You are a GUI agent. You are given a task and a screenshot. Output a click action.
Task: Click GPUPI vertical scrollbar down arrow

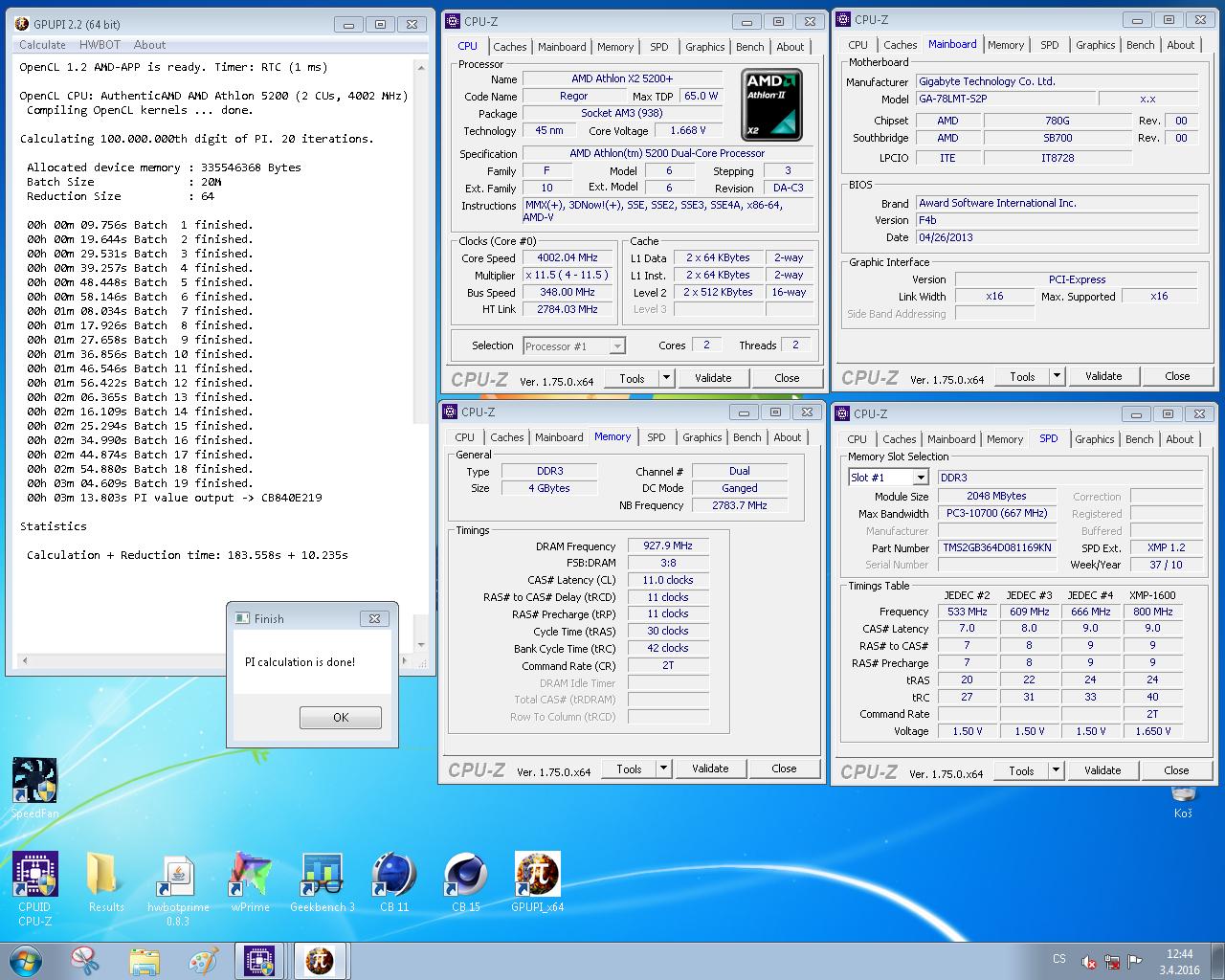(x=420, y=645)
